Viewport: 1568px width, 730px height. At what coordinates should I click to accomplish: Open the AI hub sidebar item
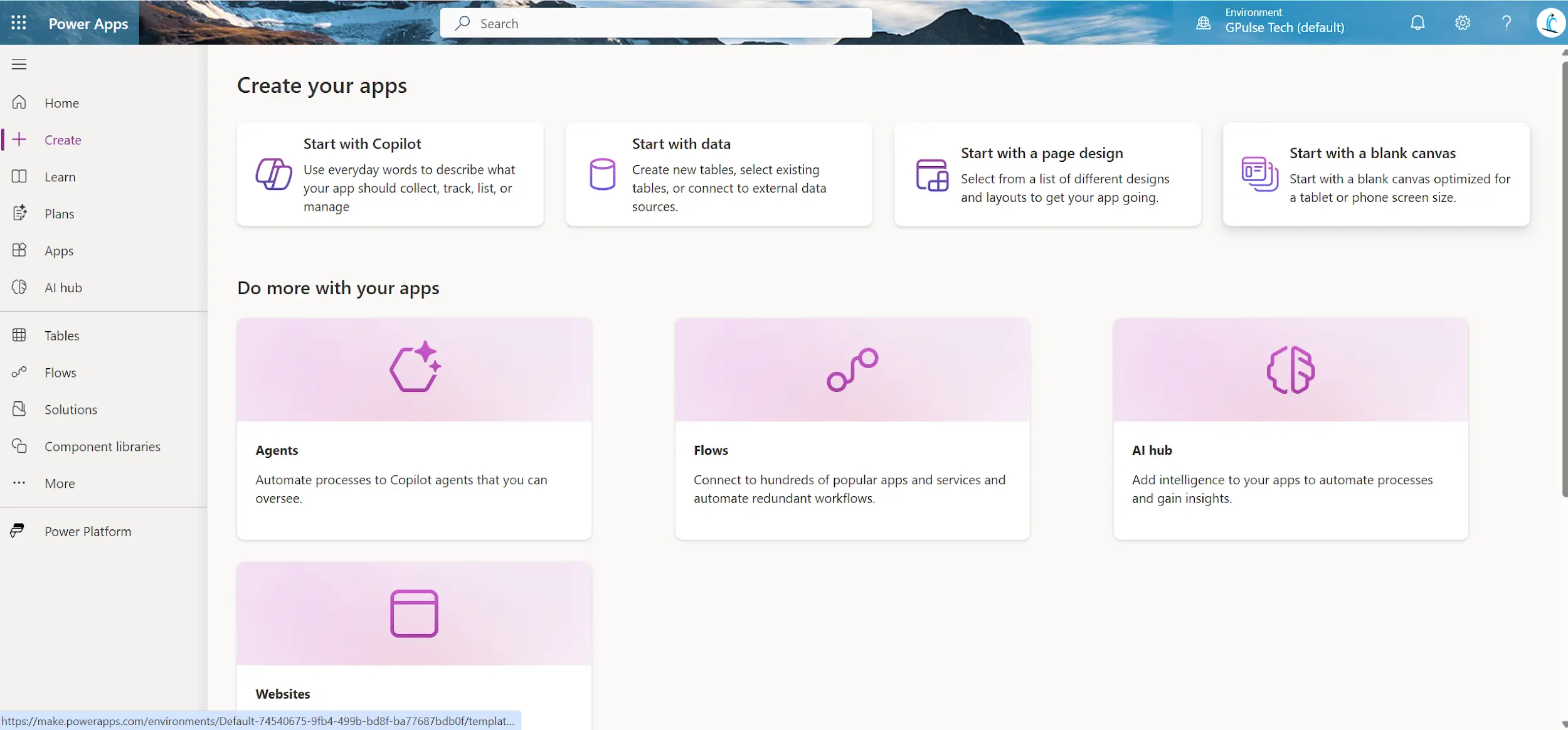click(63, 287)
